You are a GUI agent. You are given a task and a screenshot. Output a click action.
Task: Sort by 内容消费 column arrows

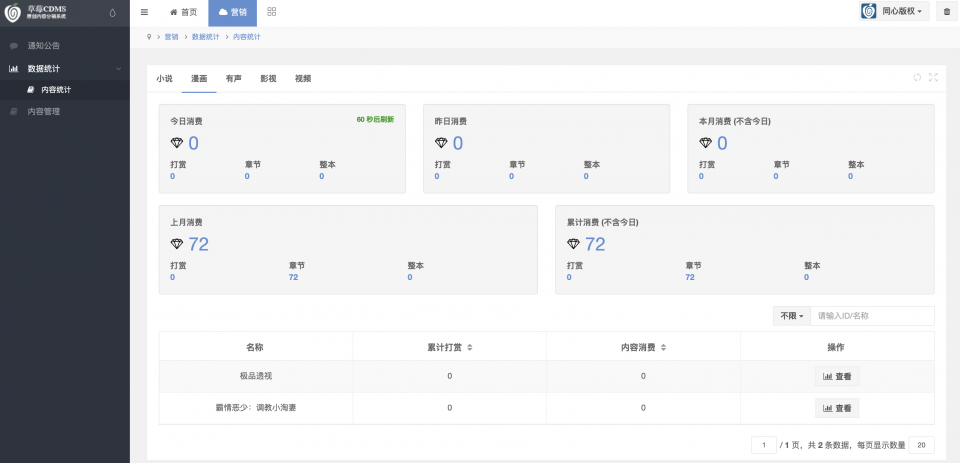pos(663,347)
